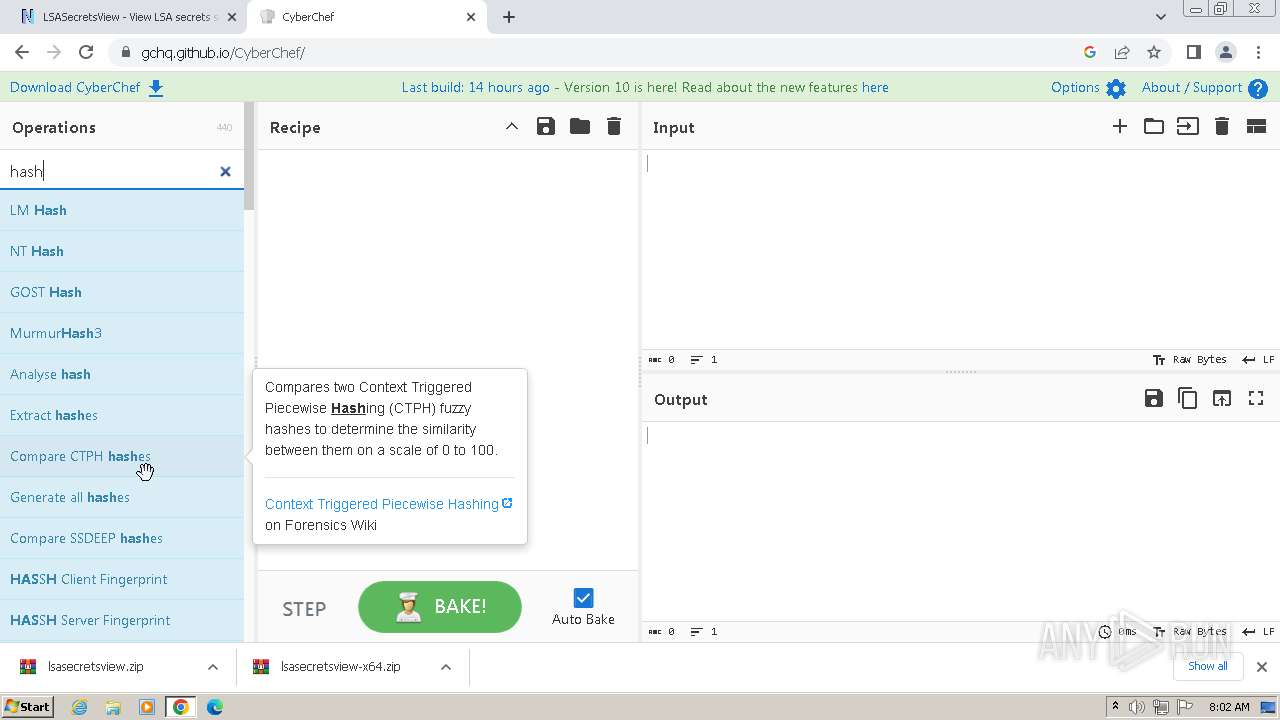
Task: Click the taskbar volume icon
Action: (x=1137, y=707)
